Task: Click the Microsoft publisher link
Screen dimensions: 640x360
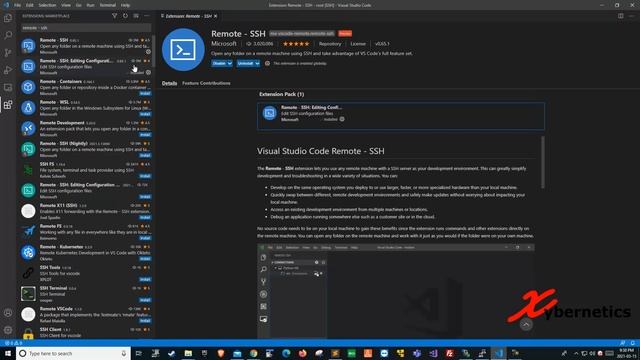Action: tap(224, 44)
